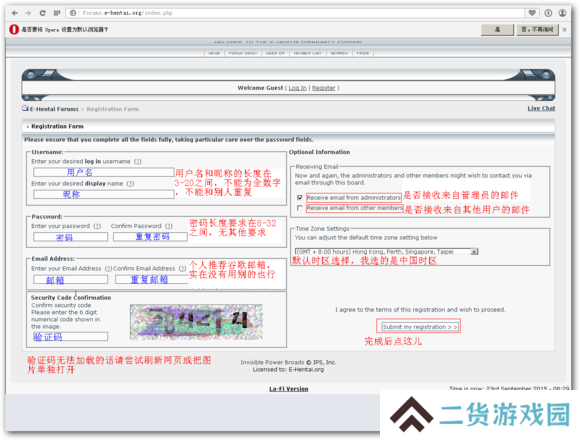
Task: Bookmark the page with the heart icon
Action: [532, 13]
